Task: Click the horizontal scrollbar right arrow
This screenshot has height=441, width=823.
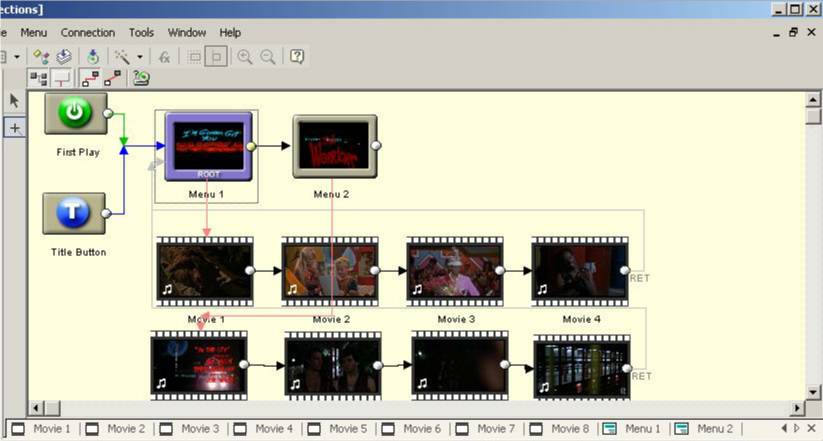Action: click(x=797, y=408)
